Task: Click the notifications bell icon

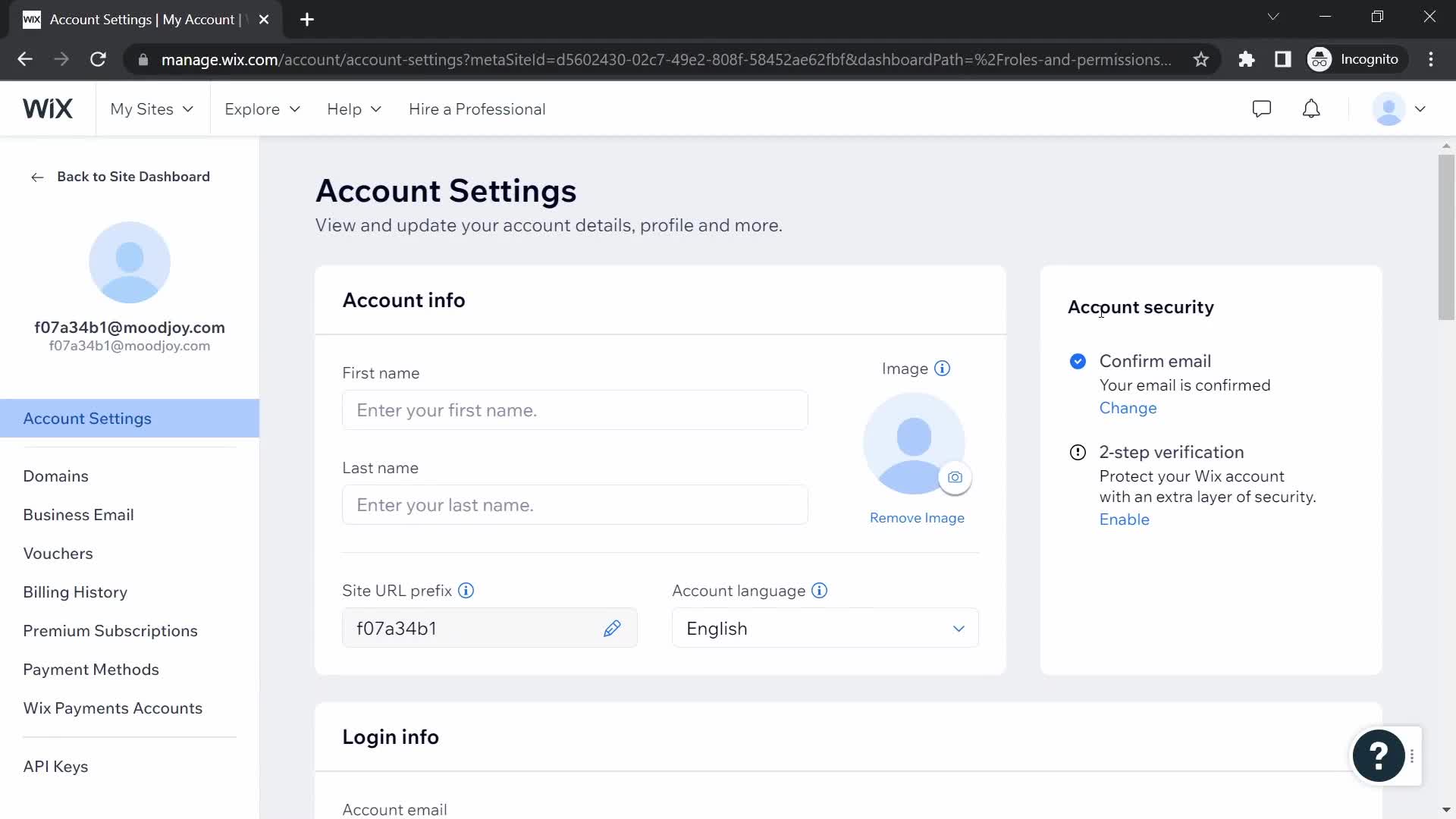Action: click(x=1312, y=108)
